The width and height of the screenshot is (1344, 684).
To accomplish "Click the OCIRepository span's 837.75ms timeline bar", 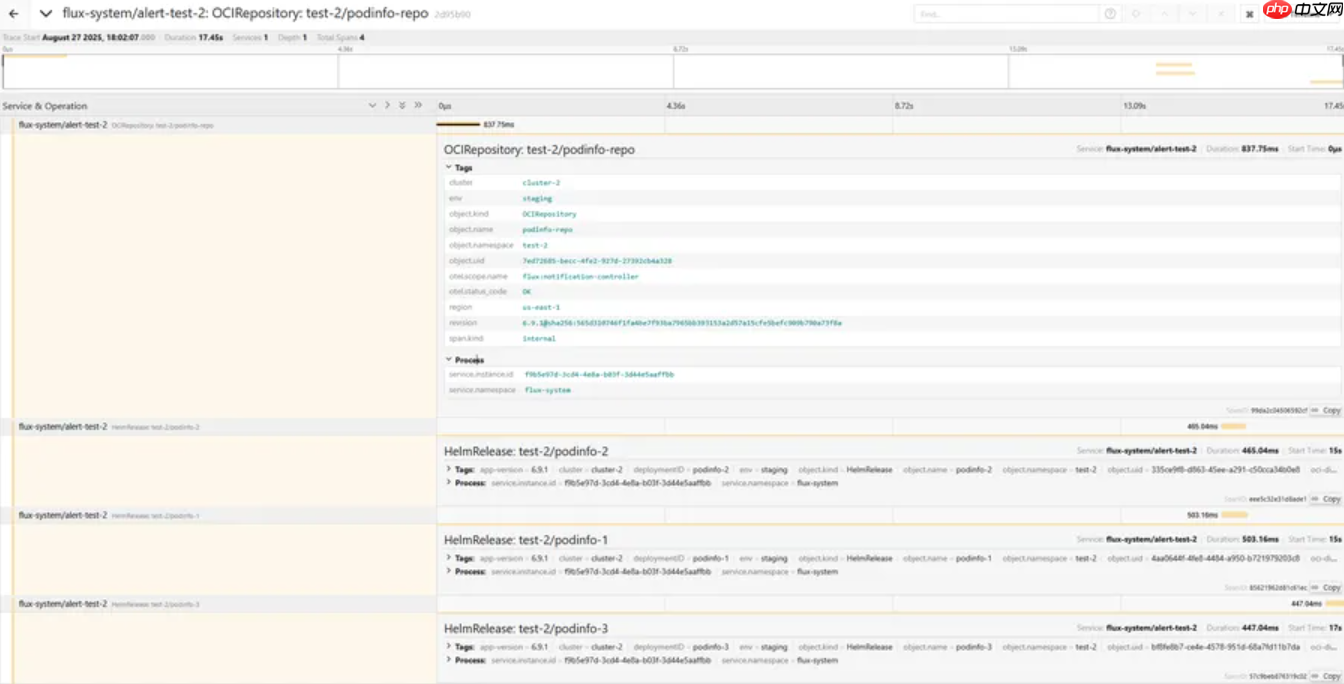I will 458,125.
